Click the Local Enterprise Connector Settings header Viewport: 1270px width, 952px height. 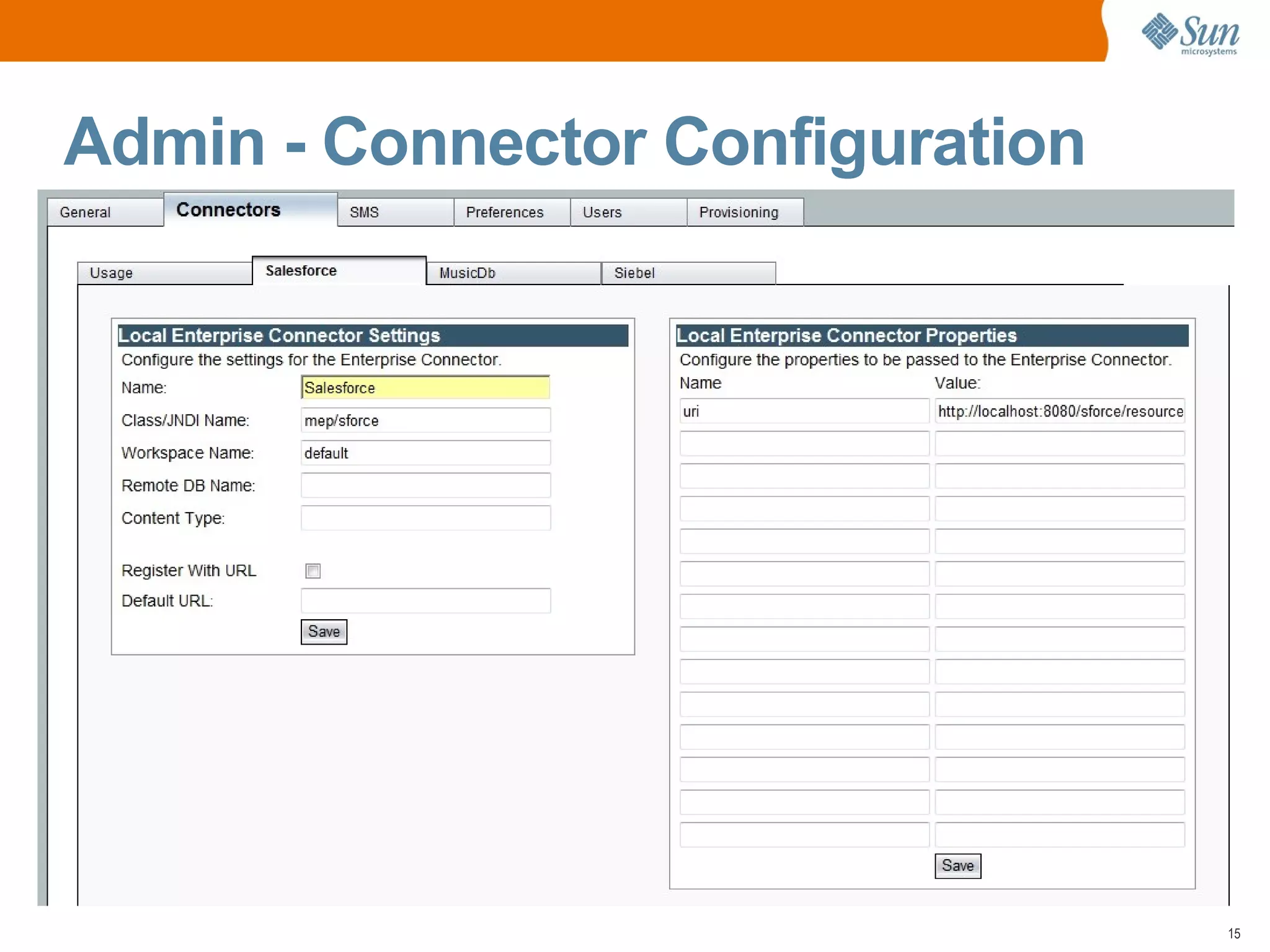[373, 335]
